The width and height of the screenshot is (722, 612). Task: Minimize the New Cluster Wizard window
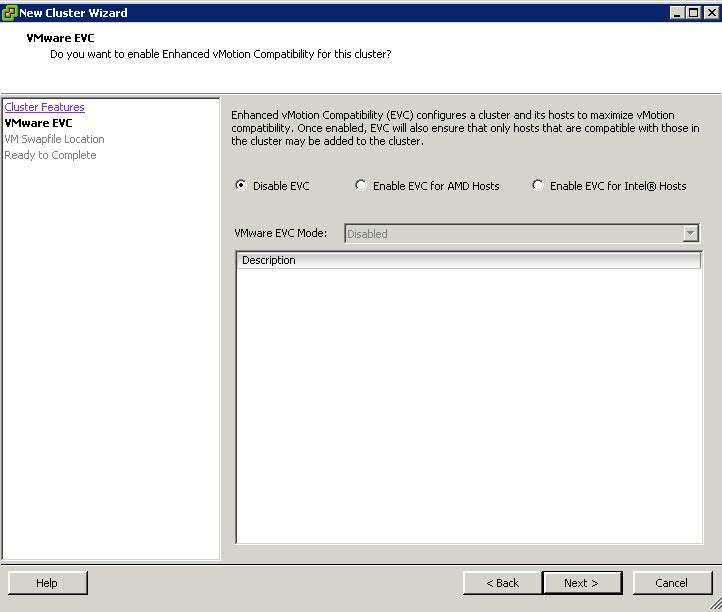[676, 13]
